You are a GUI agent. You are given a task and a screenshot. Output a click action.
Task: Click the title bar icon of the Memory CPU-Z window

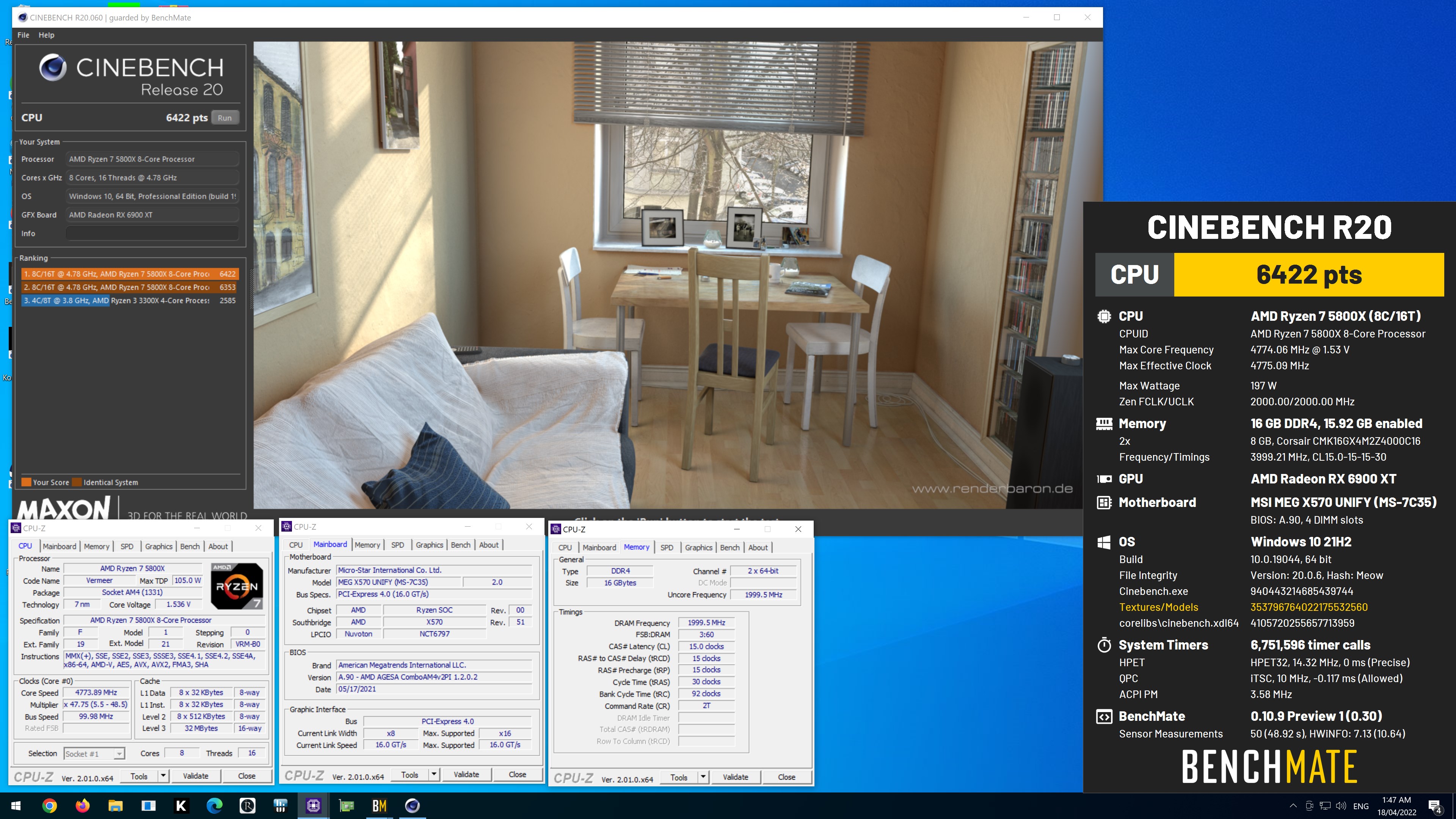pyautogui.click(x=555, y=529)
